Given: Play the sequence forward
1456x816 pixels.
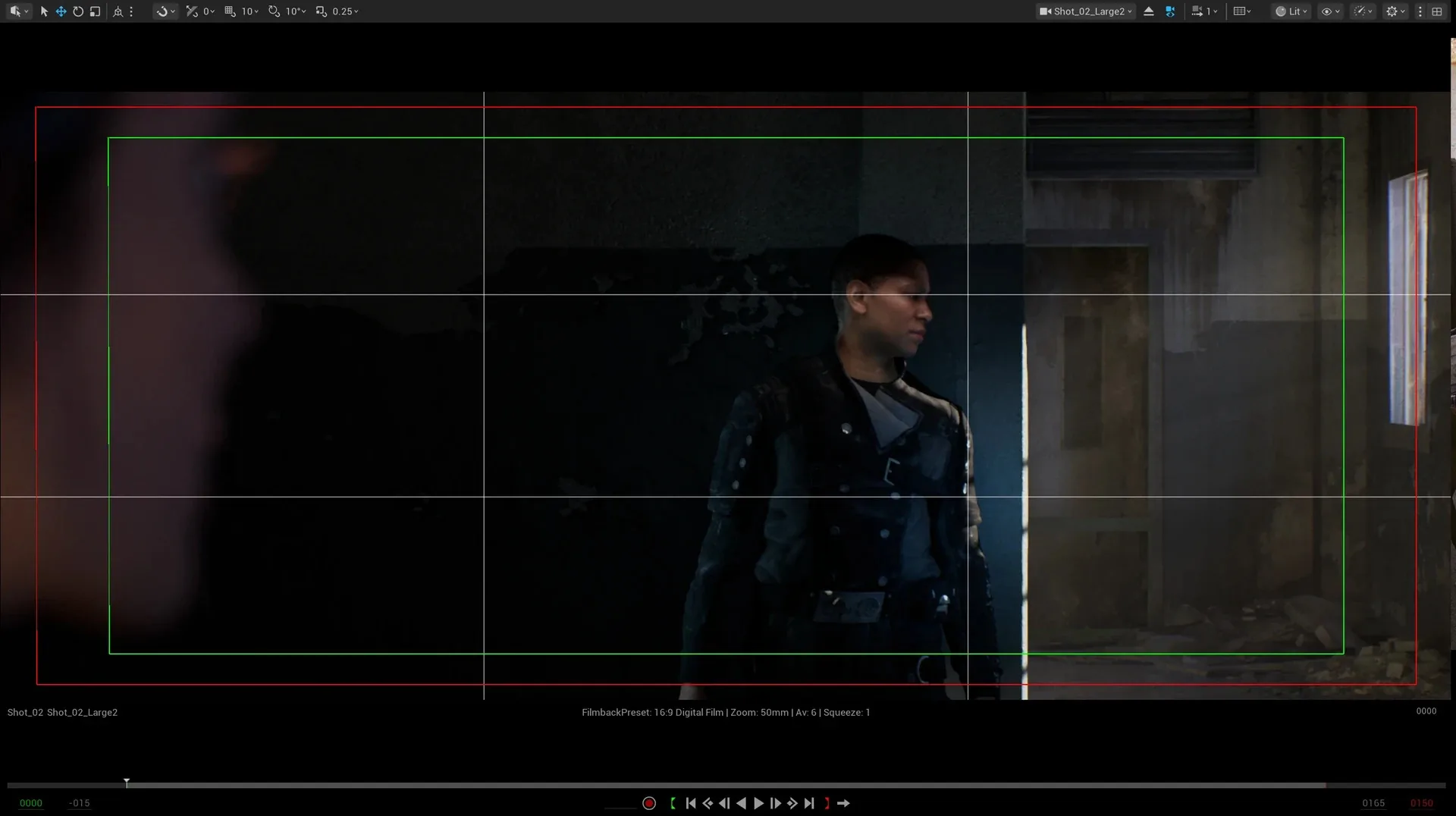Looking at the screenshot, I should 758,803.
